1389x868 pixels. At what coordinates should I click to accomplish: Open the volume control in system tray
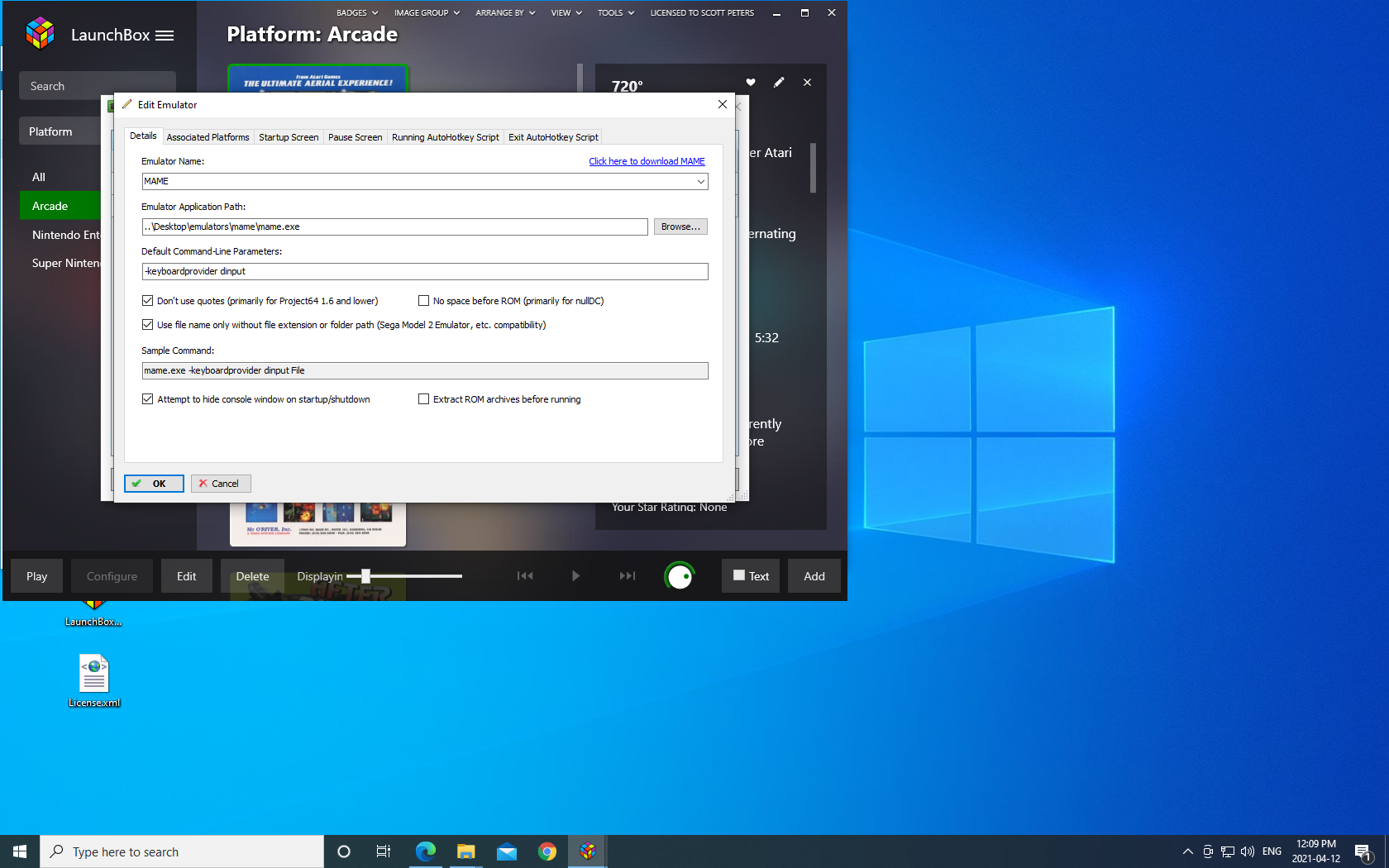click(1248, 851)
